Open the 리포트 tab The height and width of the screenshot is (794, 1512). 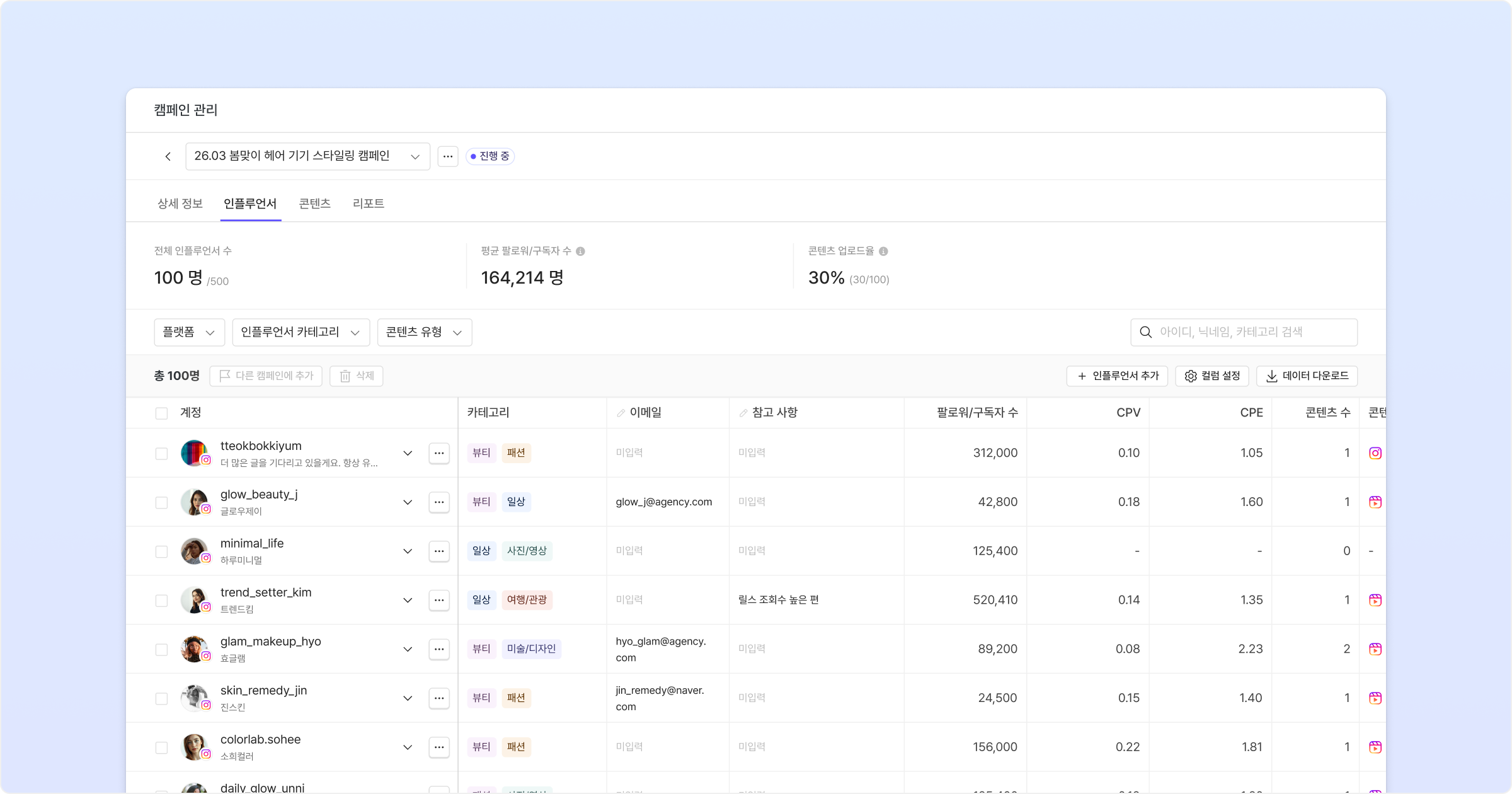[x=369, y=204]
